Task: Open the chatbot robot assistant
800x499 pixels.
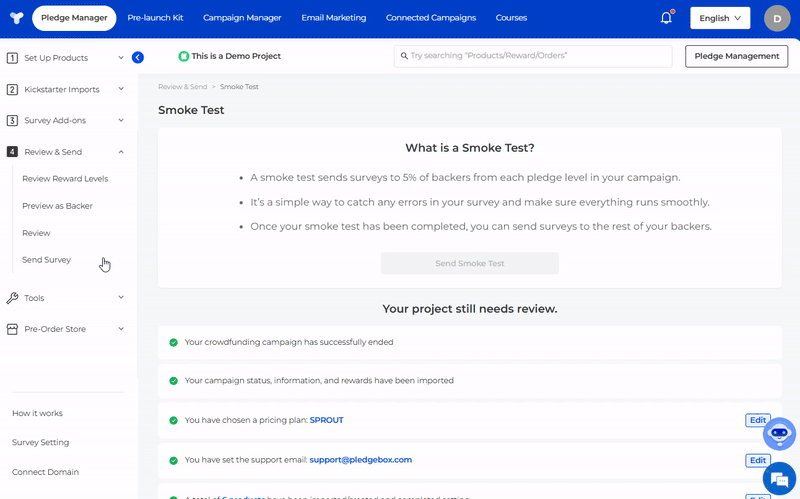Action: coord(779,434)
